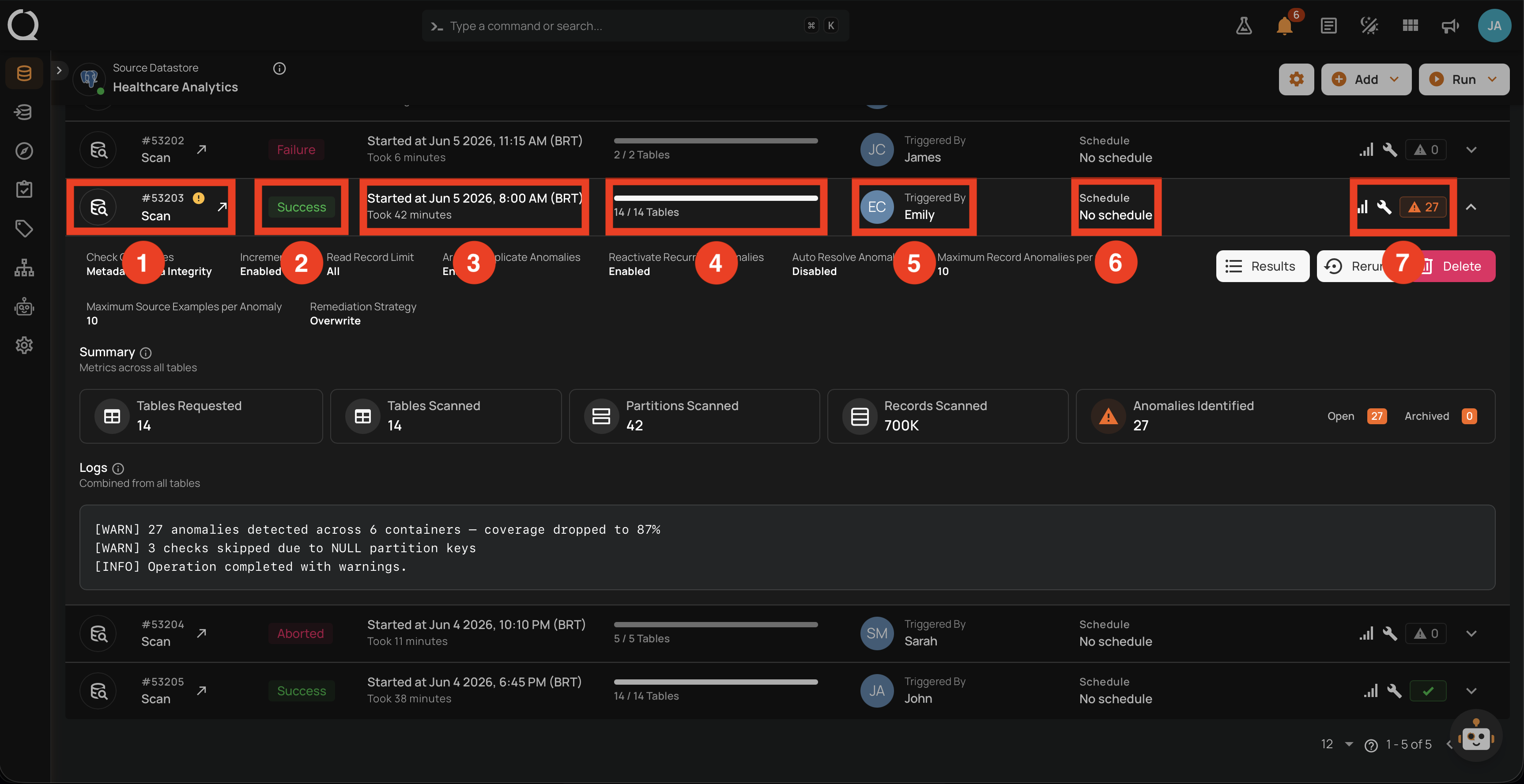Click the wrench icon on scan #53203

point(1384,207)
